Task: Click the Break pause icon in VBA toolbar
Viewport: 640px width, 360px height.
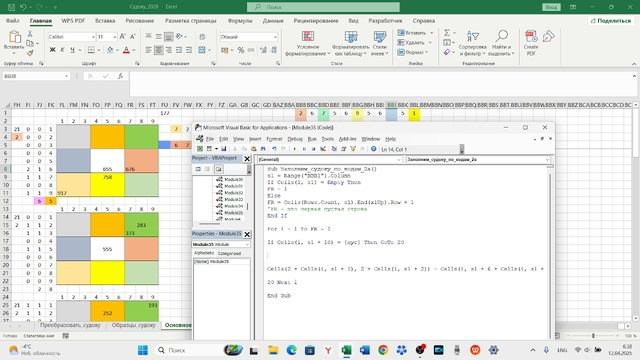Action: pos(304,149)
